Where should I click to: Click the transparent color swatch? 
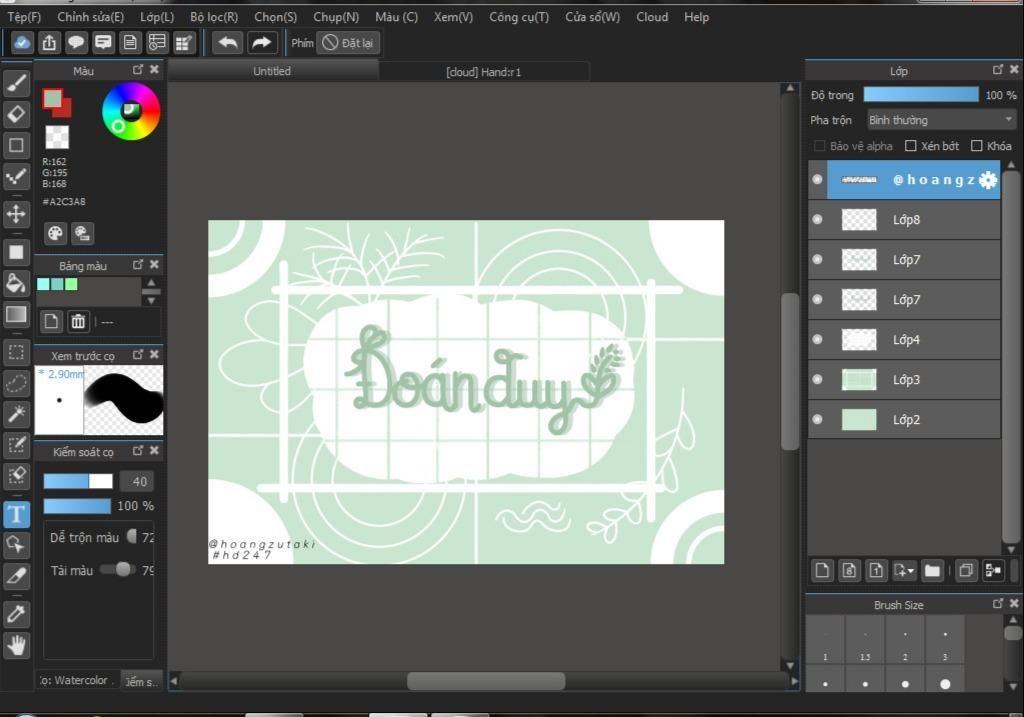pyautogui.click(x=57, y=137)
